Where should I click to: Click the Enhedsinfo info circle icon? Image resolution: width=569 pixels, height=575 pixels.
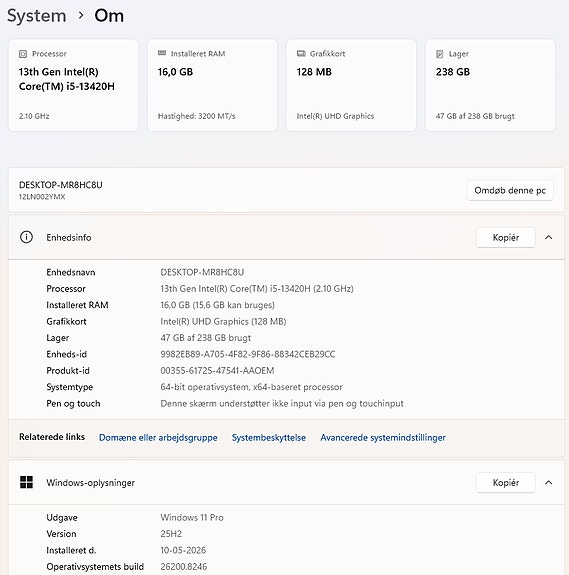point(26,237)
